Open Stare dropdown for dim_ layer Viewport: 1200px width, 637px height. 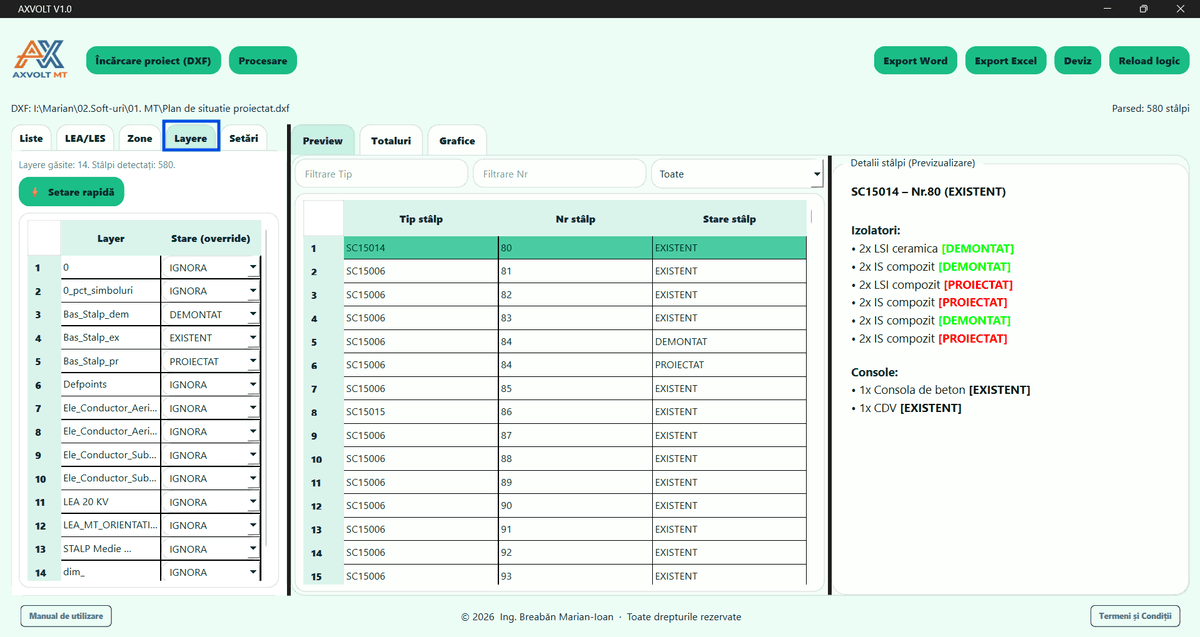(x=211, y=573)
